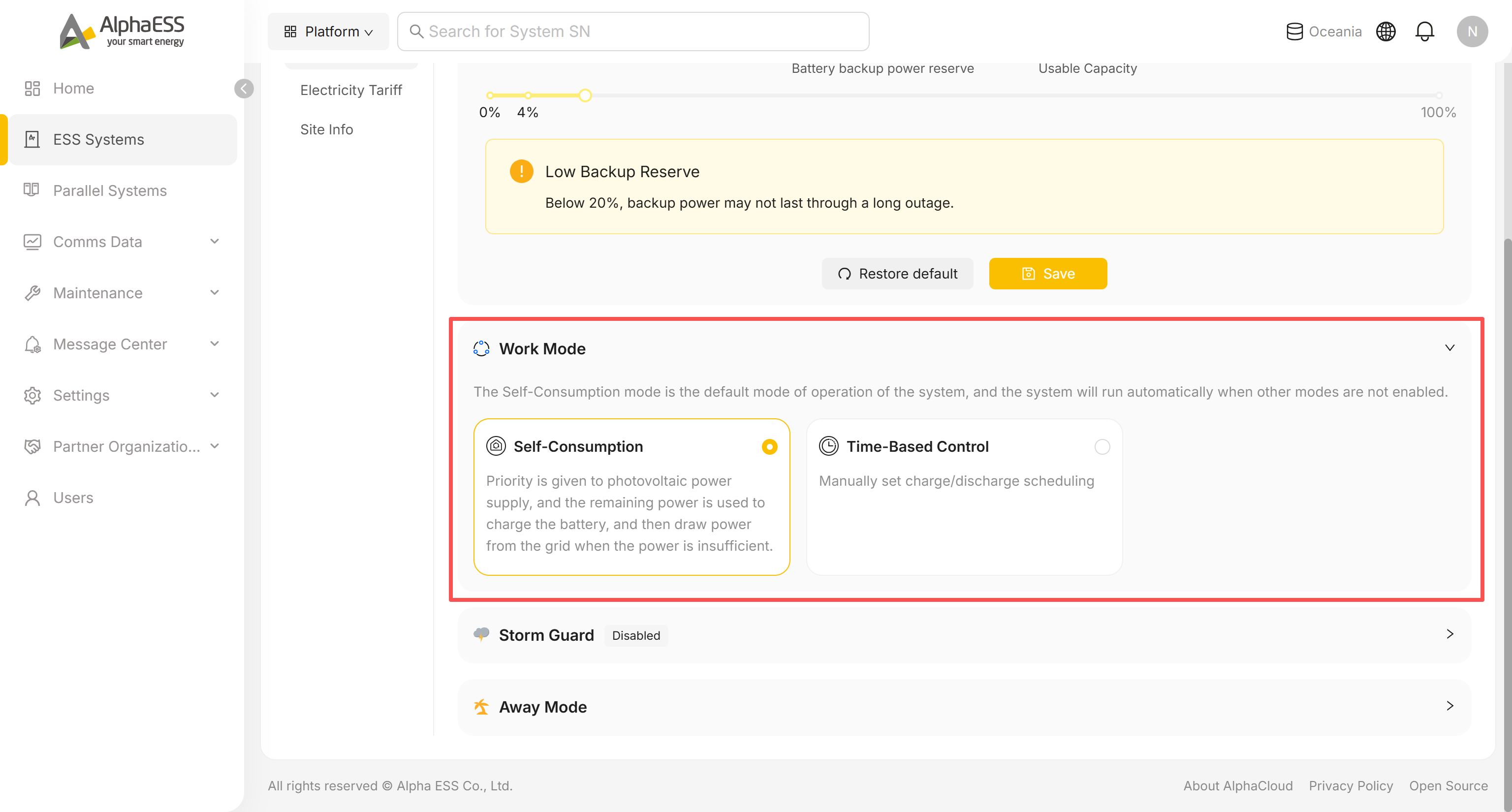1512x812 pixels.
Task: Open the Privacy Policy link
Action: click(x=1350, y=785)
